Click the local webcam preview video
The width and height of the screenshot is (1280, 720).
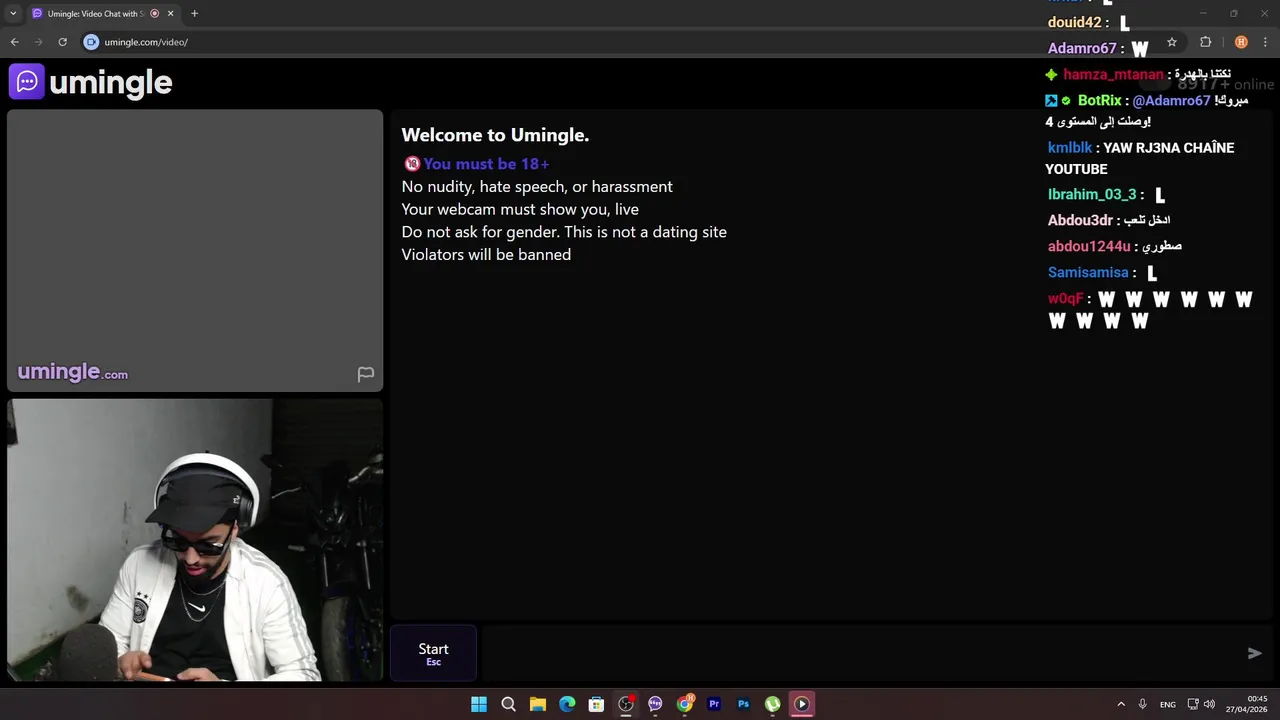tap(195, 540)
